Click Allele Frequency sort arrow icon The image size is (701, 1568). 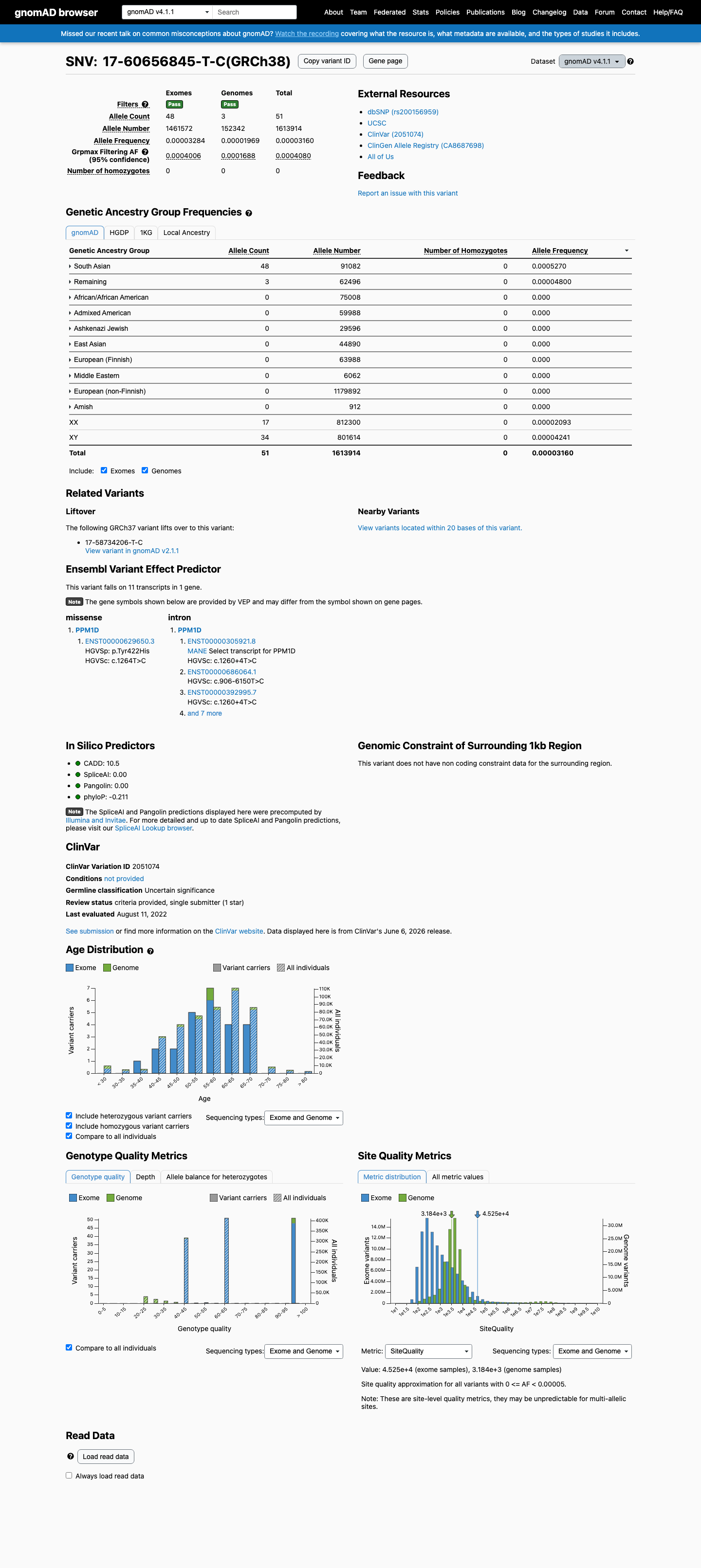(627, 251)
